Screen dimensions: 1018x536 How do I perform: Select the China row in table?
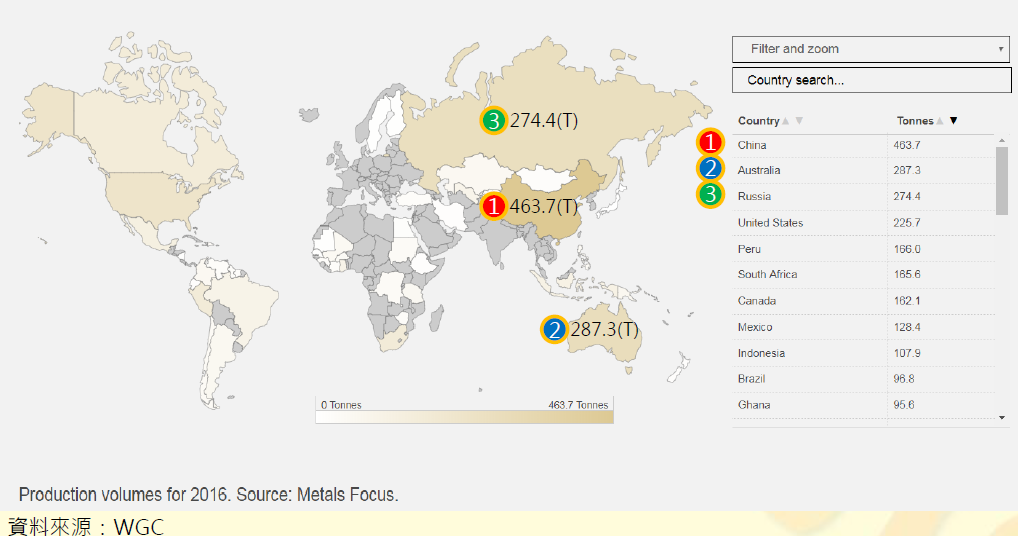point(863,145)
